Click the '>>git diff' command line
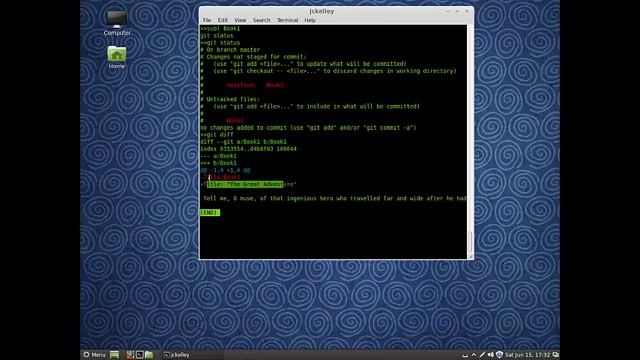The width and height of the screenshot is (640, 360). (x=217, y=135)
